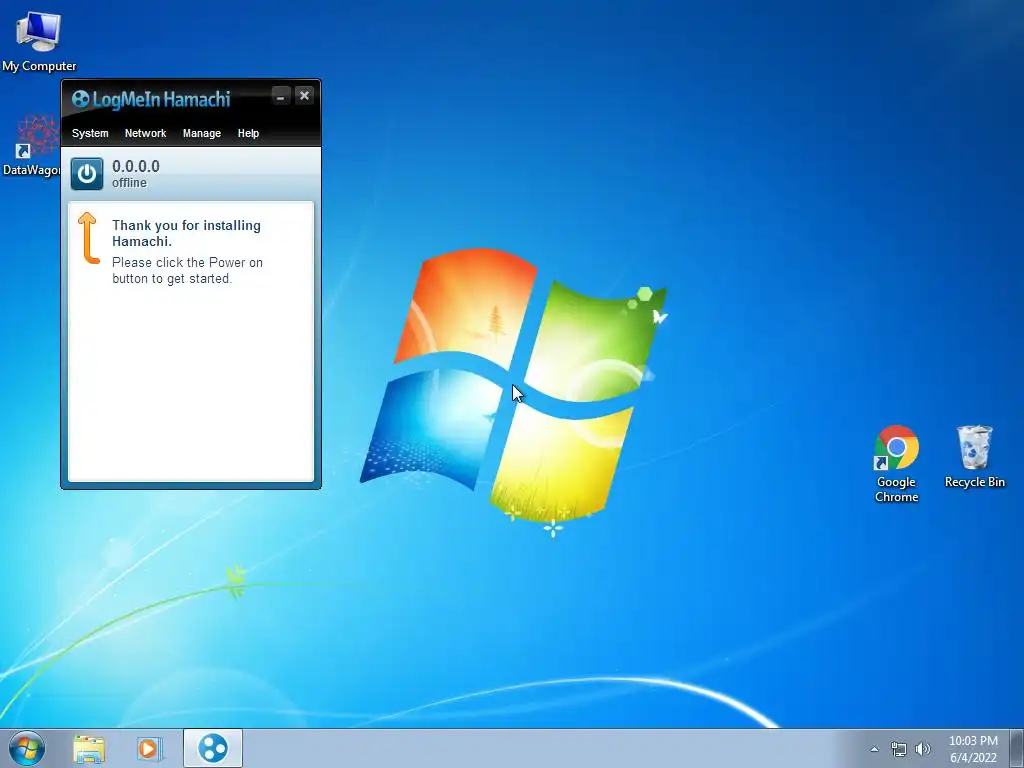Open the Network menu in Hamachi
1024x768 pixels.
[x=146, y=133]
